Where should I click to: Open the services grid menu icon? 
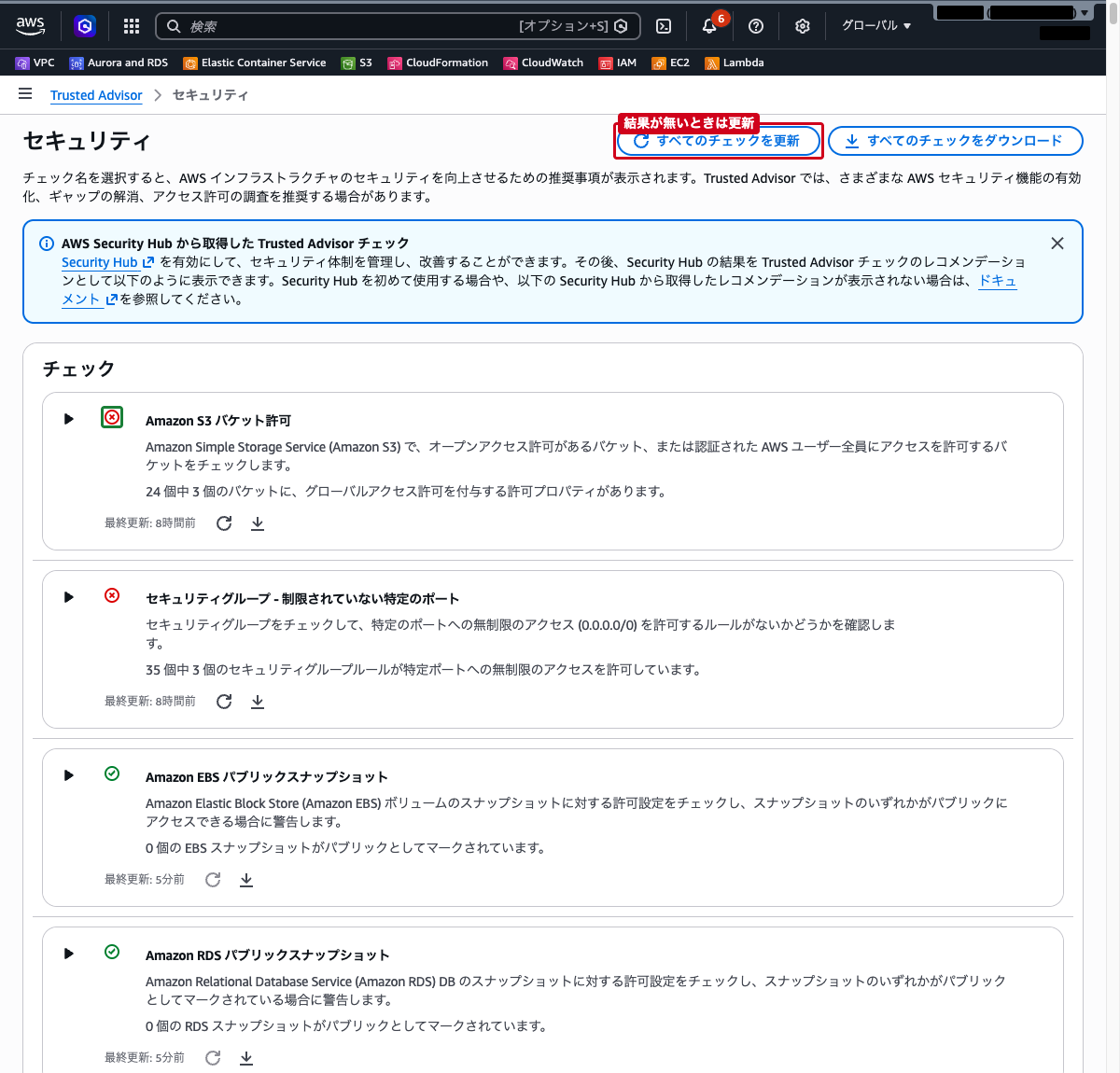tap(132, 26)
